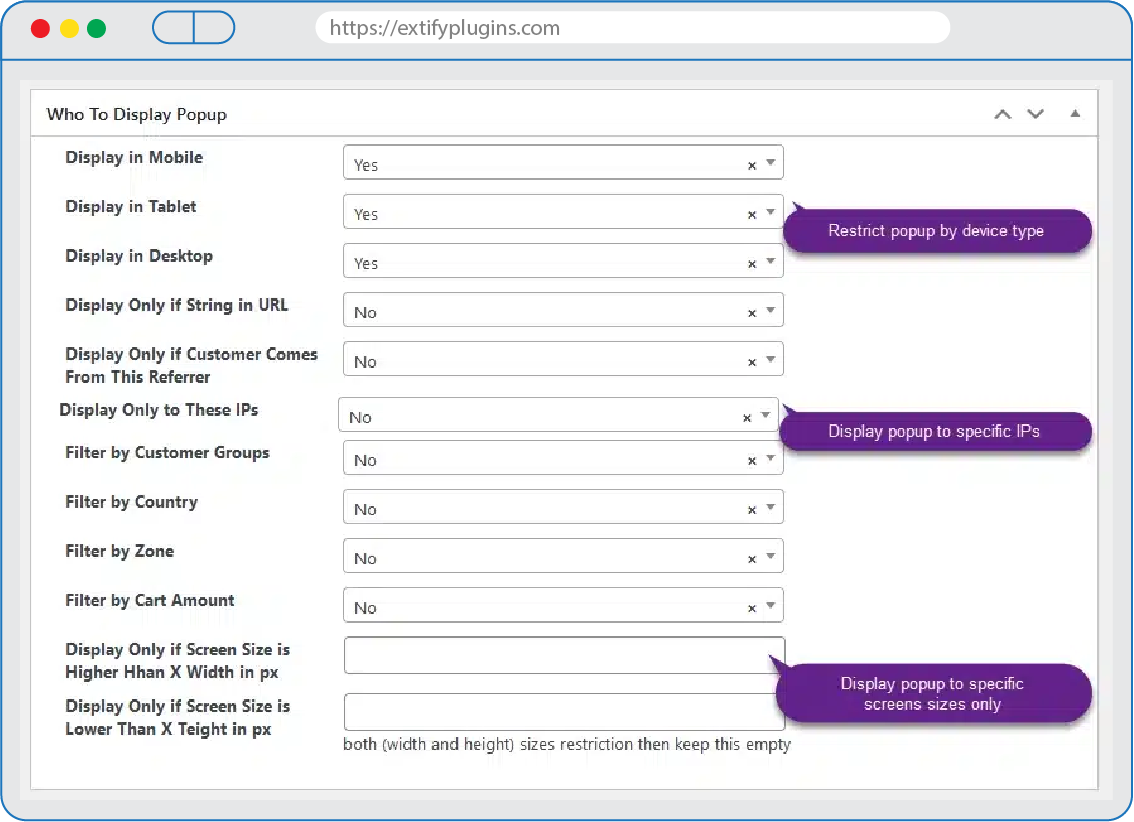Open the Display in Mobile dropdown
This screenshot has width=1134, height=822.
770,163
